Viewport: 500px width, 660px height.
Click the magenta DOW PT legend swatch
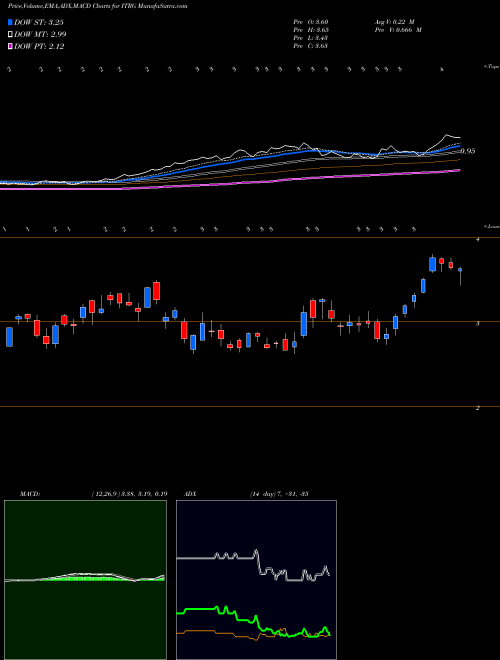coord(10,46)
